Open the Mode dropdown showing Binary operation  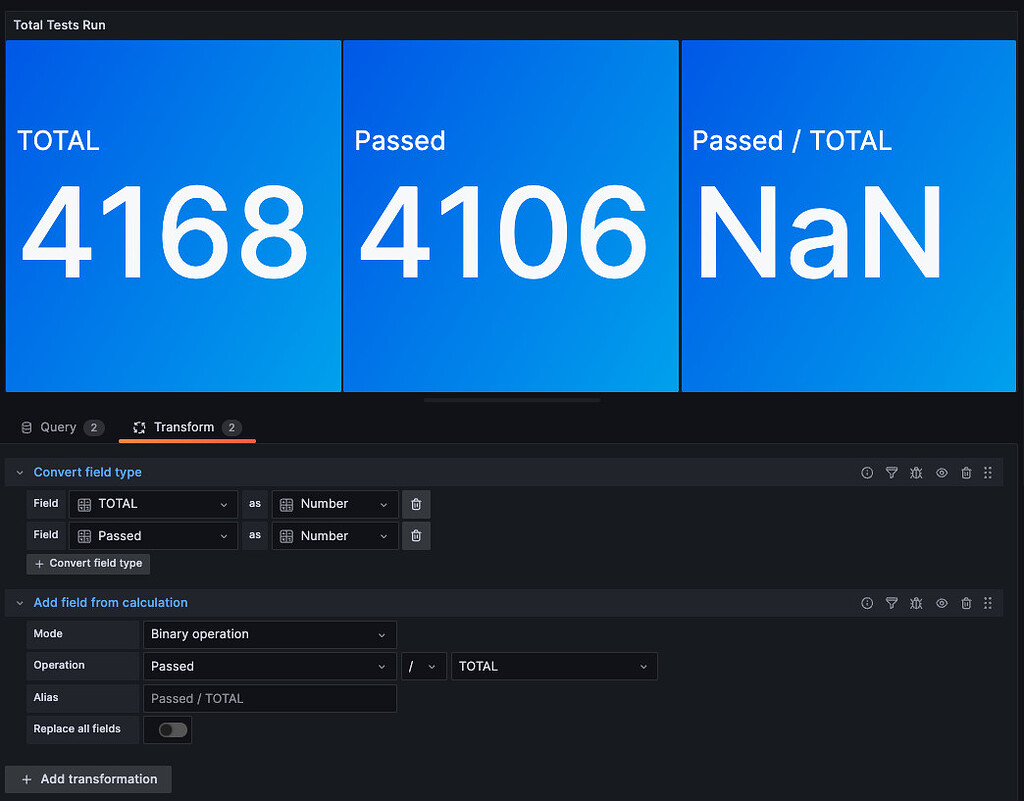(x=269, y=634)
